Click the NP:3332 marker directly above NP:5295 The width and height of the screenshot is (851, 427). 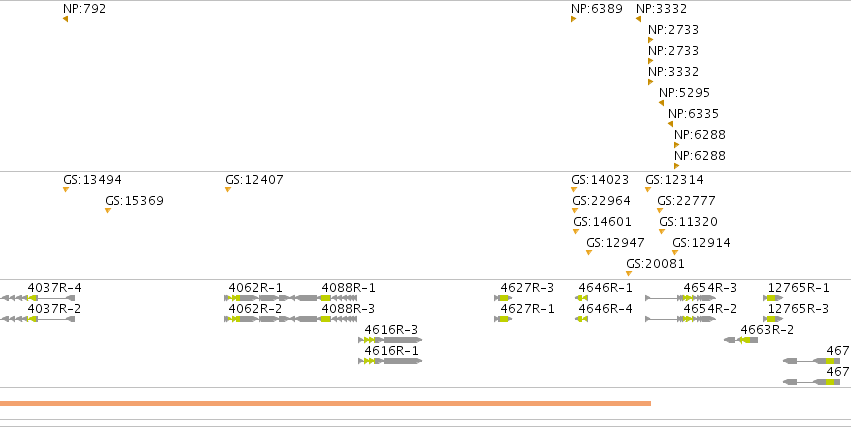pyautogui.click(x=651, y=82)
